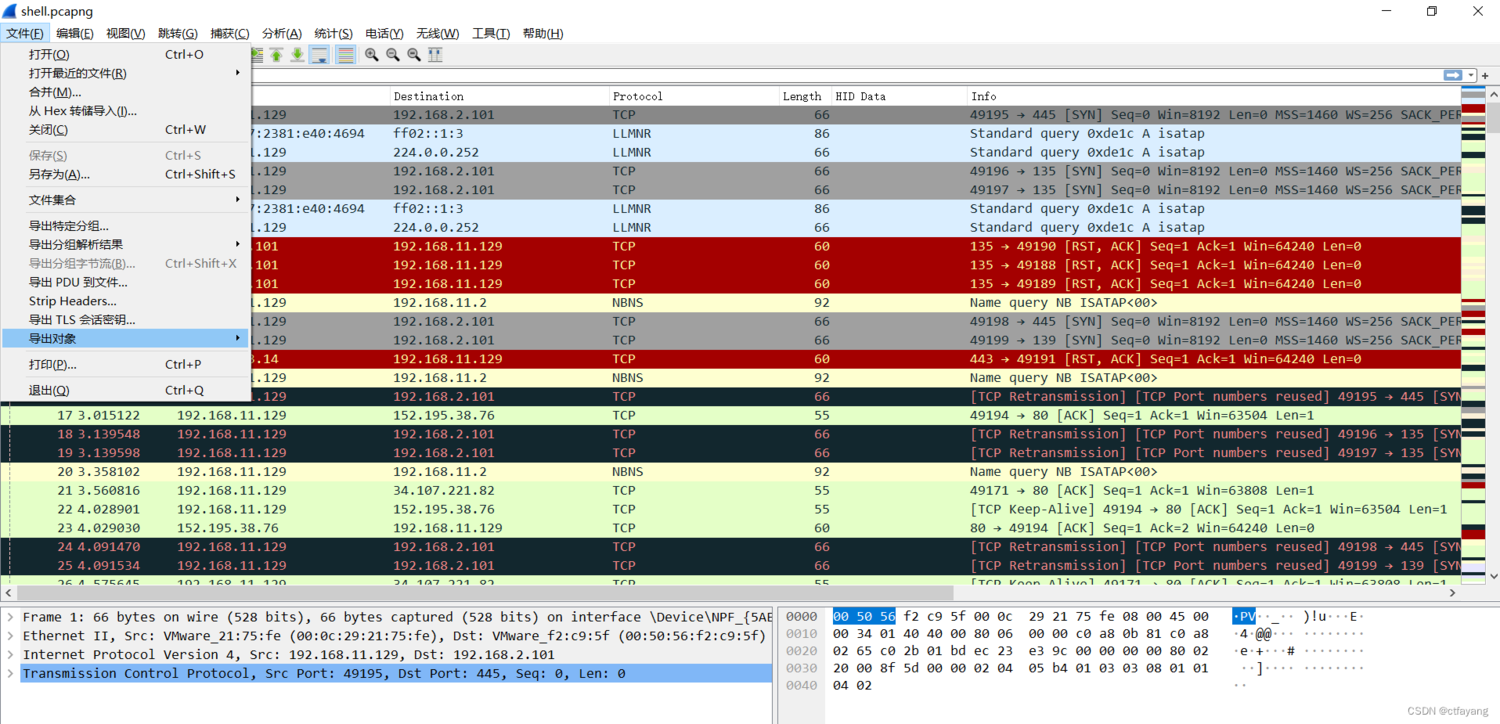Image resolution: width=1500 pixels, height=724 pixels.
Task: Click the zoom out magnifier icon
Action: point(392,55)
